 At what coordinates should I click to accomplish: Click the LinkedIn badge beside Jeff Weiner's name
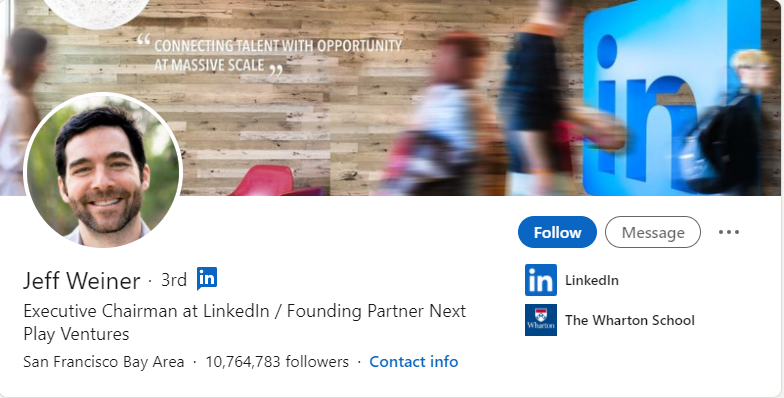[x=206, y=278]
